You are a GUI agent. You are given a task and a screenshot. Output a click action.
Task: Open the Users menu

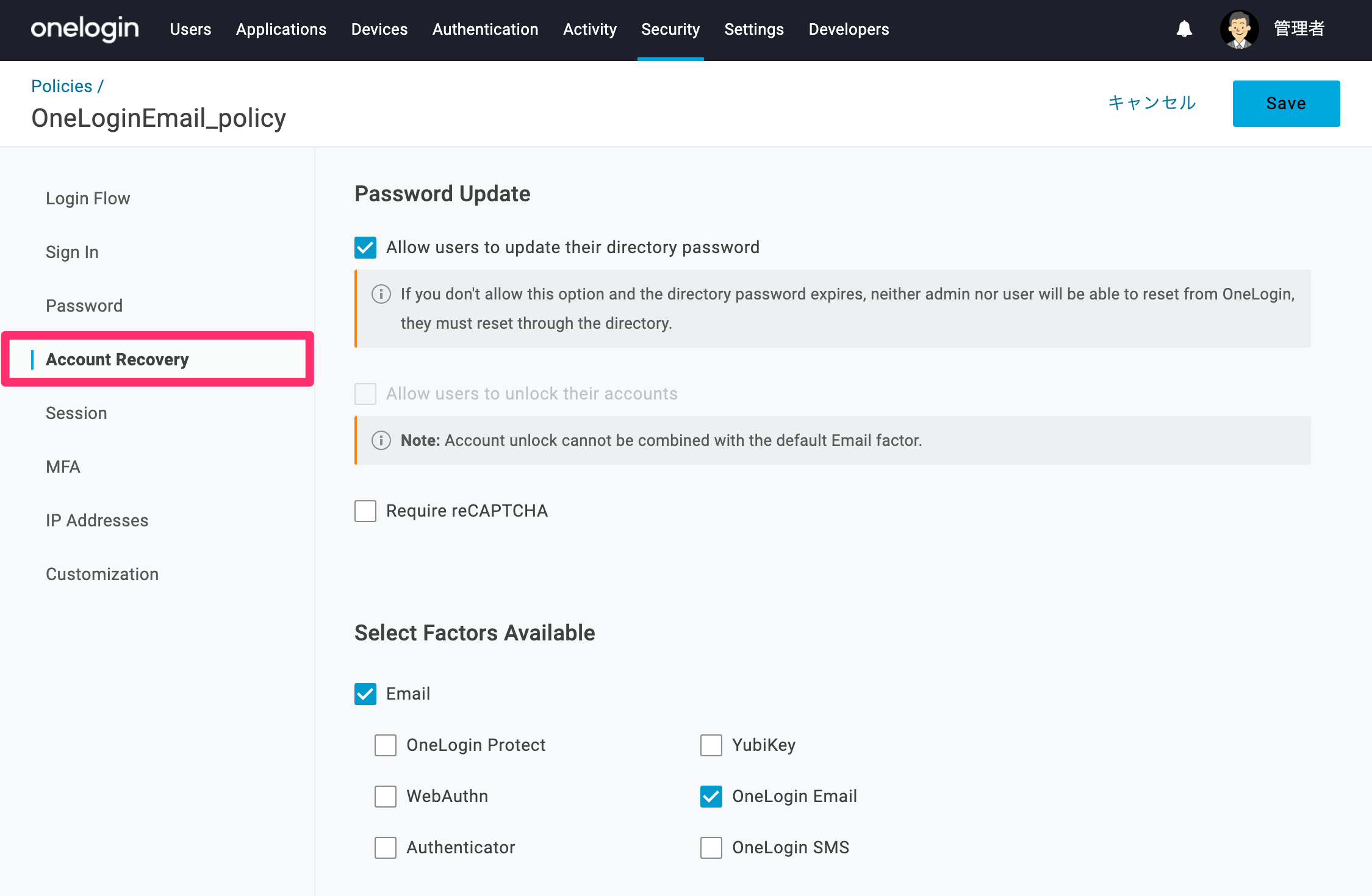(x=190, y=29)
